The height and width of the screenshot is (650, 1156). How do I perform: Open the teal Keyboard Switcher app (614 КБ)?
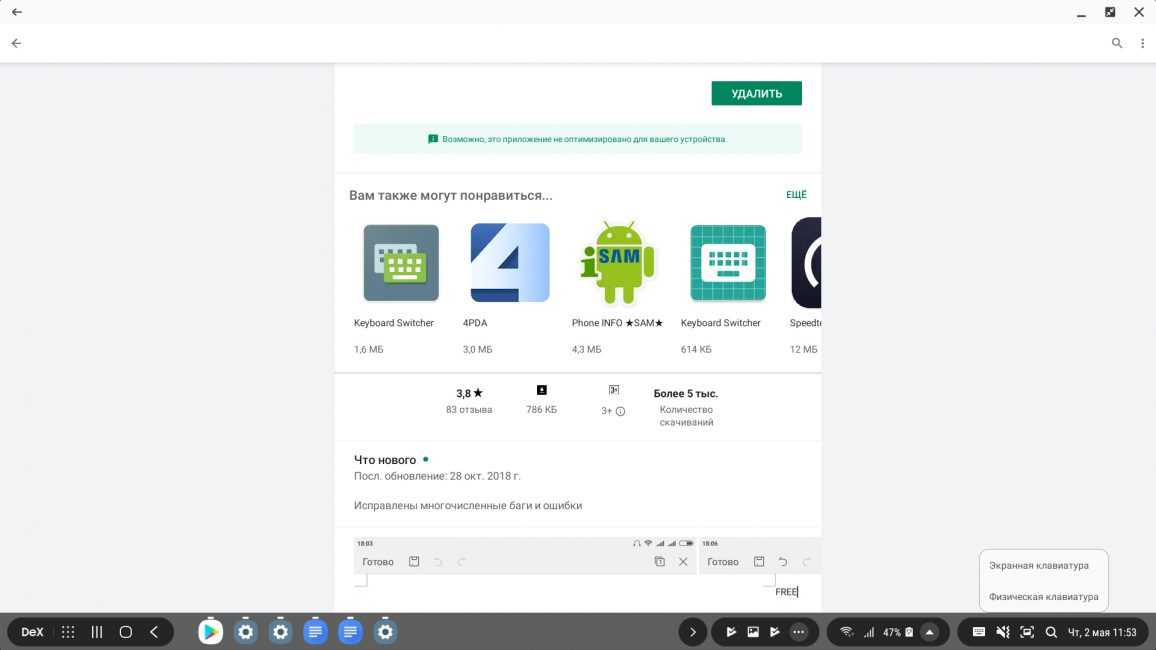click(x=728, y=263)
